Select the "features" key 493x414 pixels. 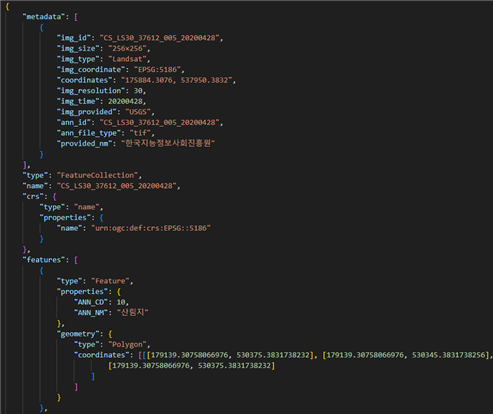click(44, 260)
